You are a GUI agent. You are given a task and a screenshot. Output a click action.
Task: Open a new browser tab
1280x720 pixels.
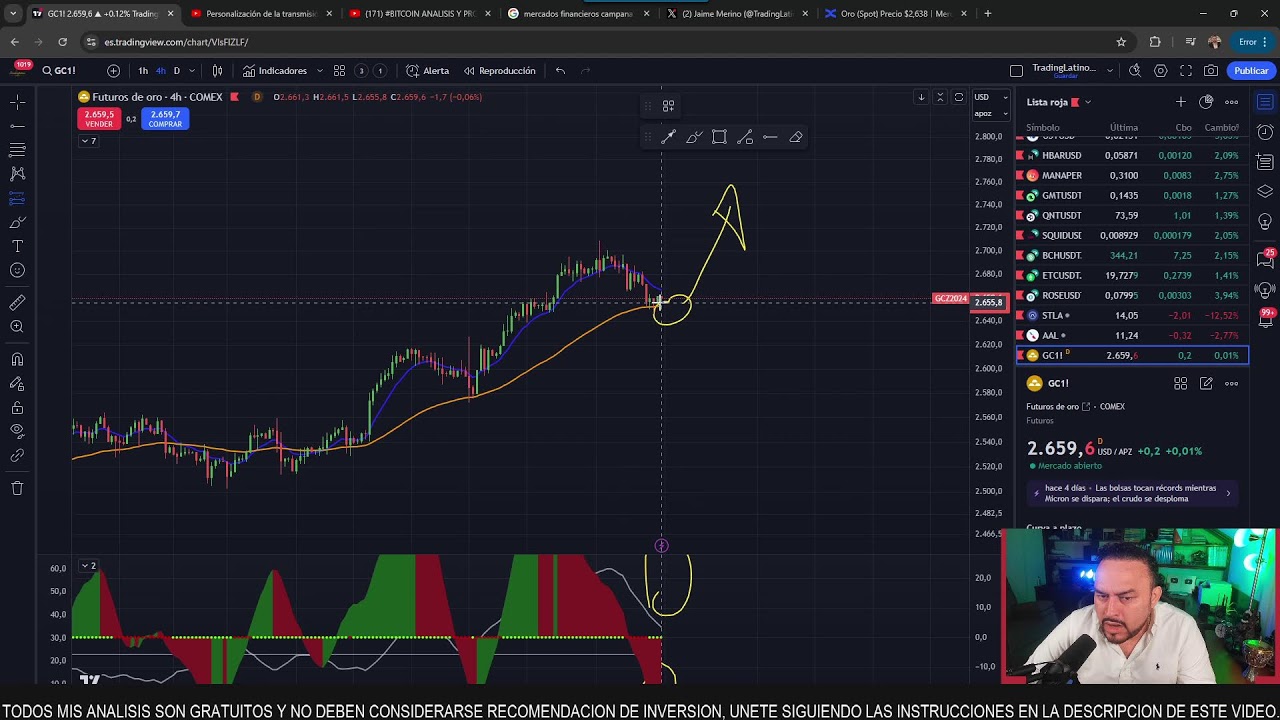[x=987, y=14]
